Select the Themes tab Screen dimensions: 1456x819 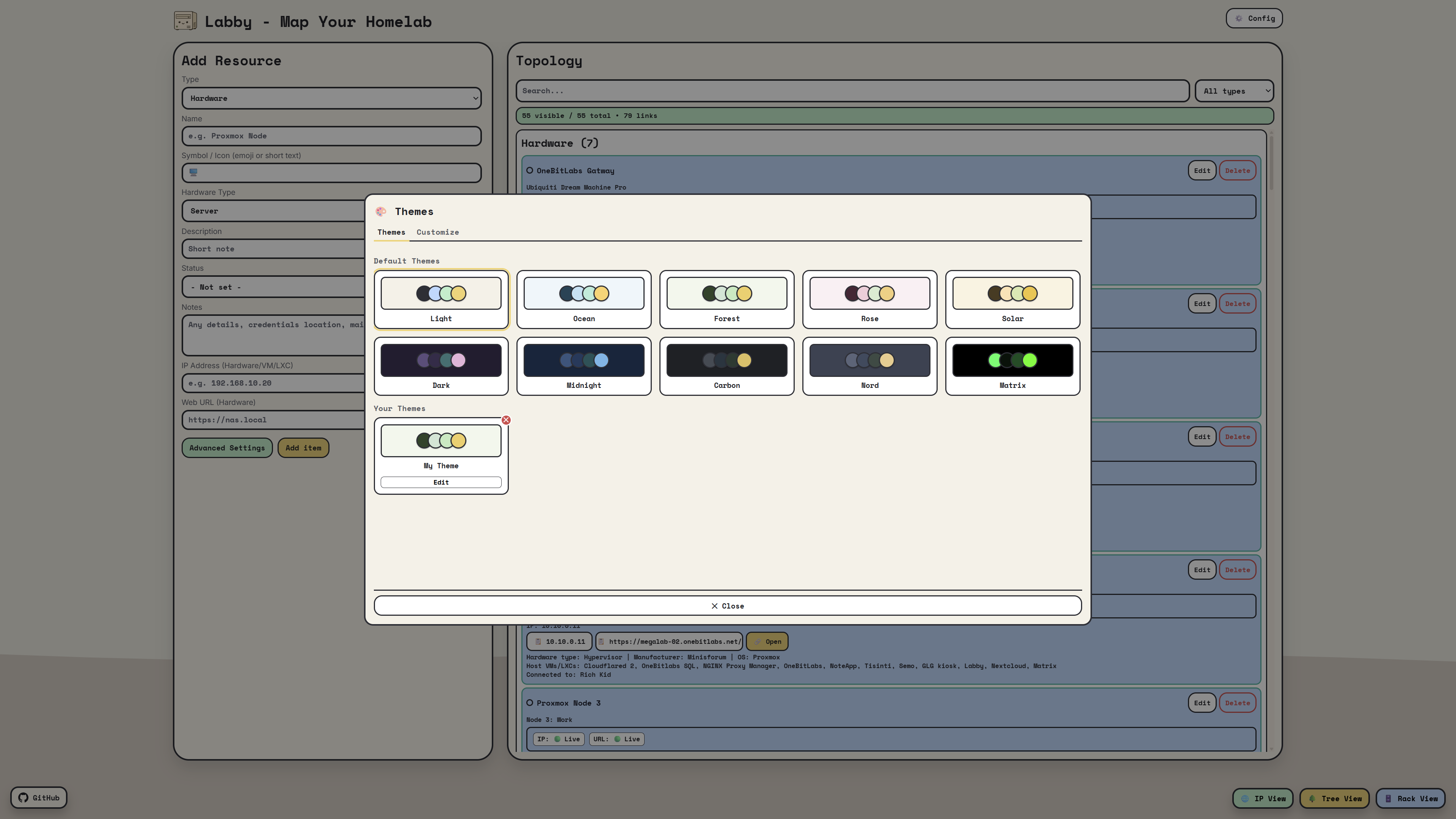tap(391, 232)
